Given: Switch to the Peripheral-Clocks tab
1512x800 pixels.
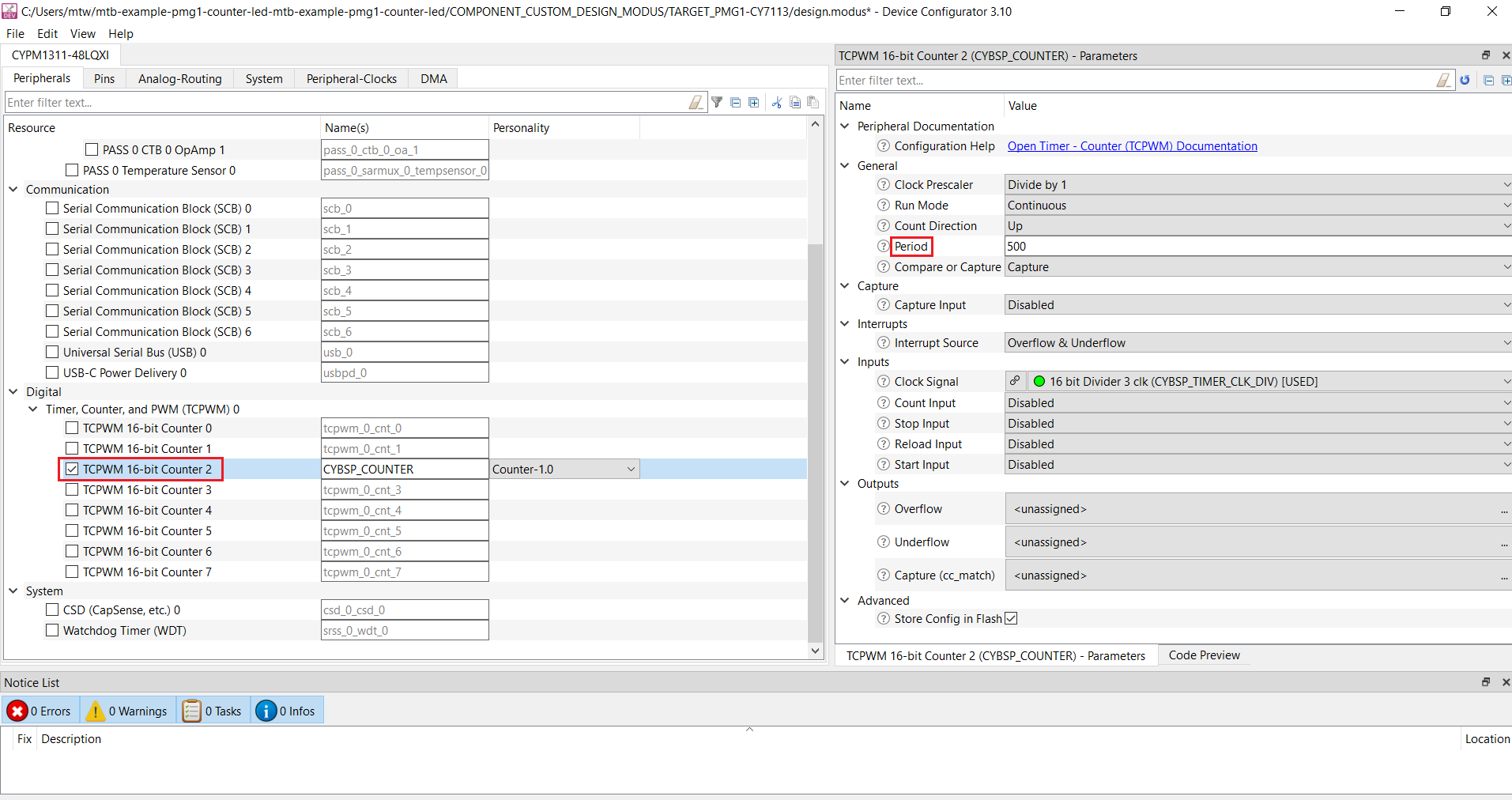Looking at the screenshot, I should tap(352, 79).
